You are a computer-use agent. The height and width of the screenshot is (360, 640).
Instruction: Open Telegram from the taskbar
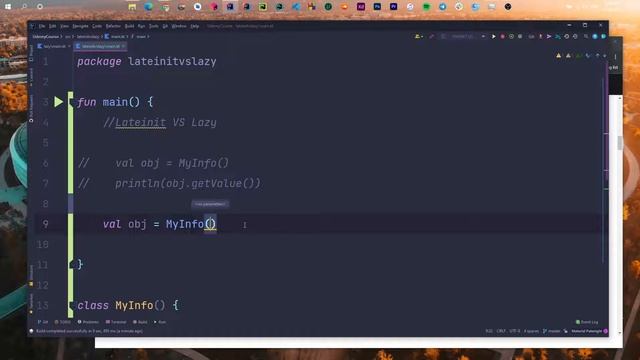[442, 7]
